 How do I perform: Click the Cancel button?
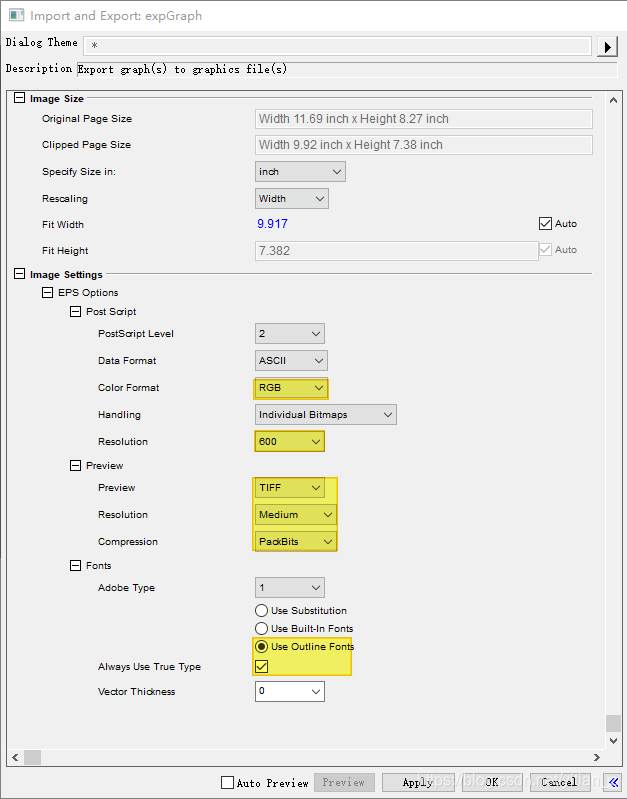click(560, 782)
